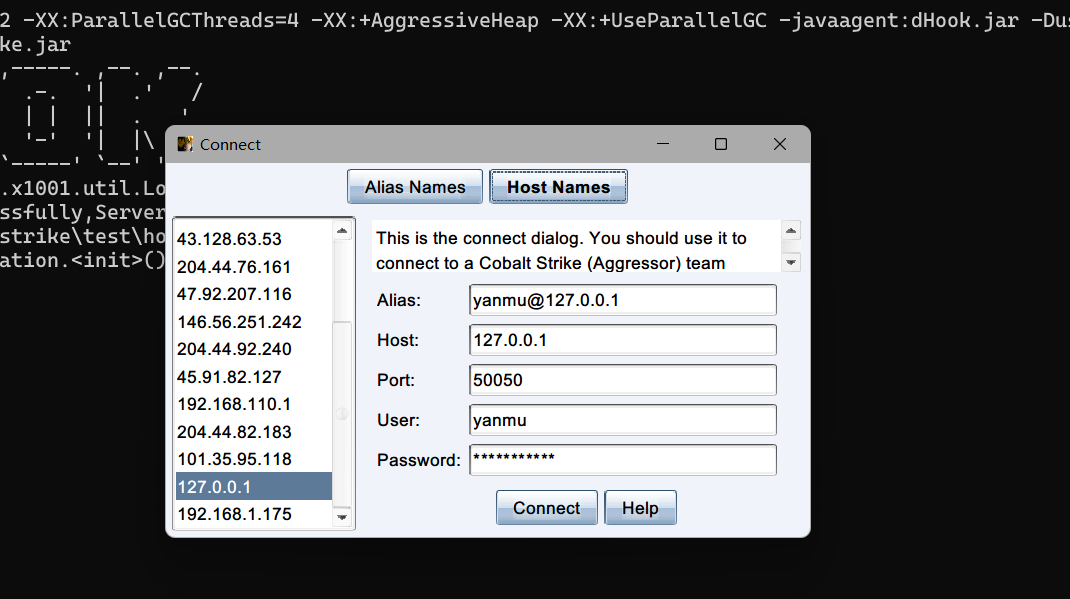This screenshot has height=599, width=1070.
Task: Focus the User input field
Action: [x=622, y=420]
